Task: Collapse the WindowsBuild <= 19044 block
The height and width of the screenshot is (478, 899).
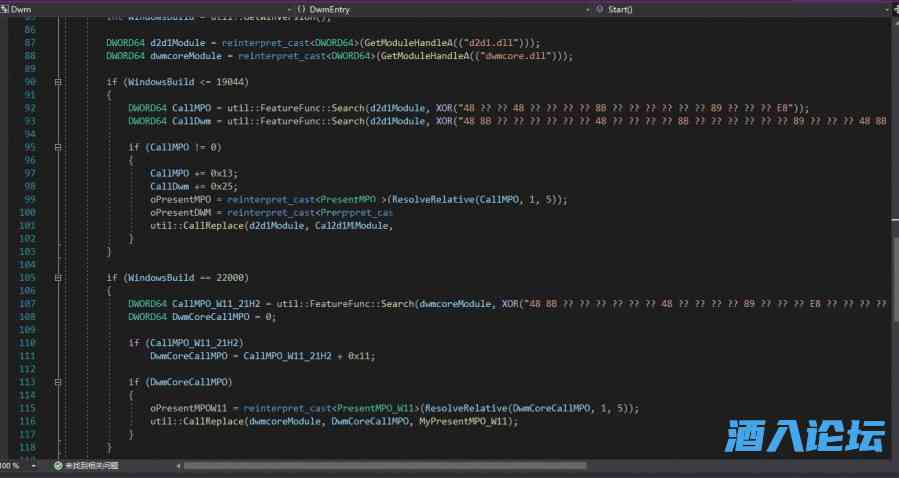Action: (58, 81)
